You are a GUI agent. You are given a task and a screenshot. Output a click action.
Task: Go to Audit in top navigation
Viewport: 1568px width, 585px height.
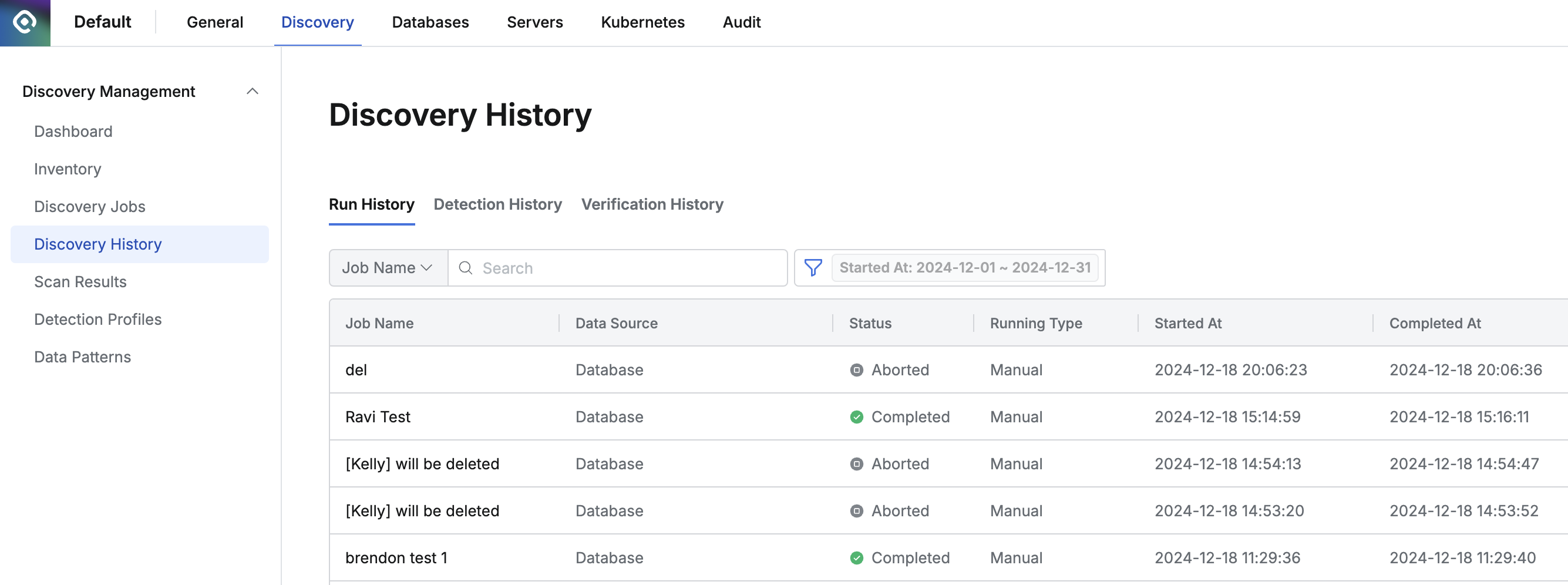741,22
